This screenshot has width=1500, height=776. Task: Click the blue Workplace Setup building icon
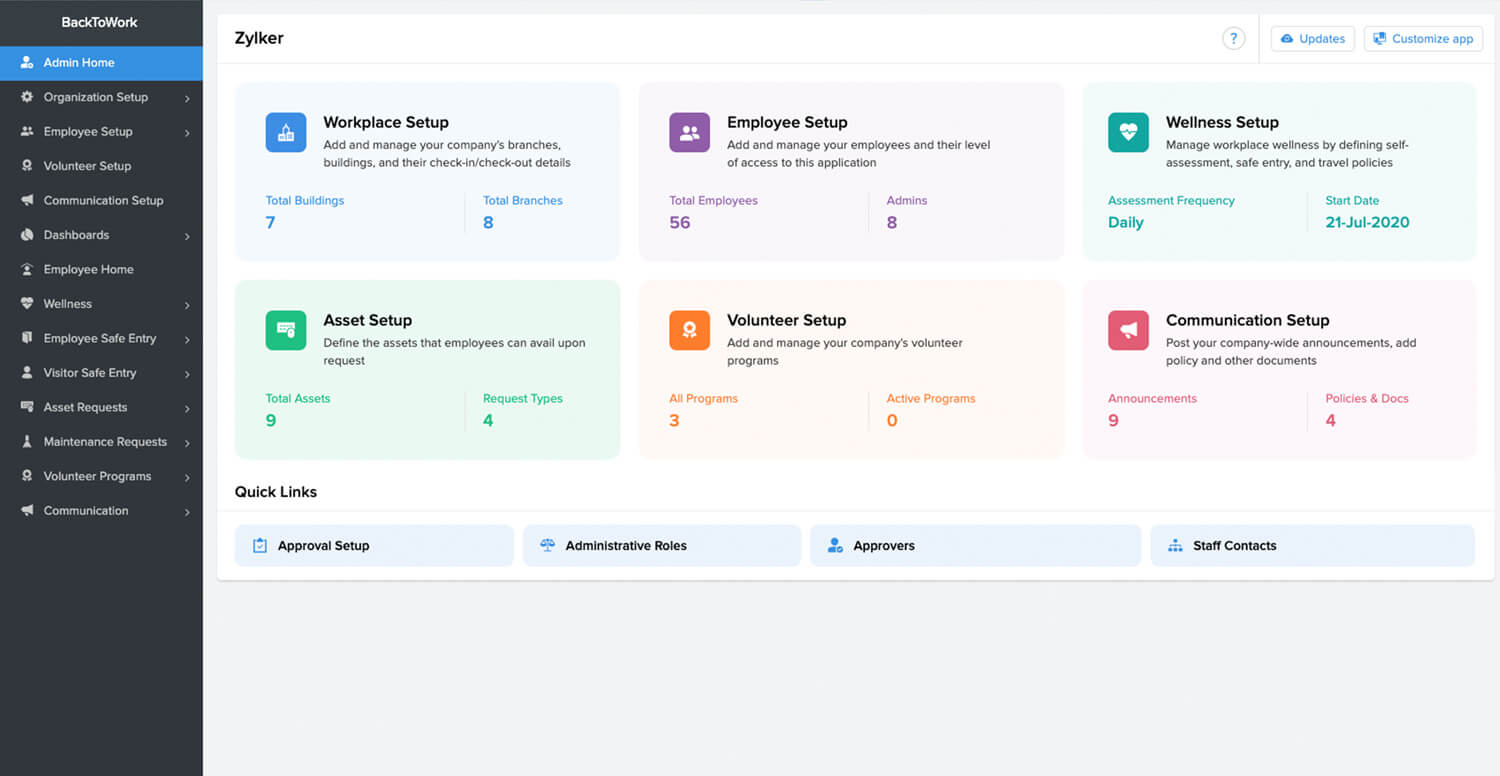286,133
